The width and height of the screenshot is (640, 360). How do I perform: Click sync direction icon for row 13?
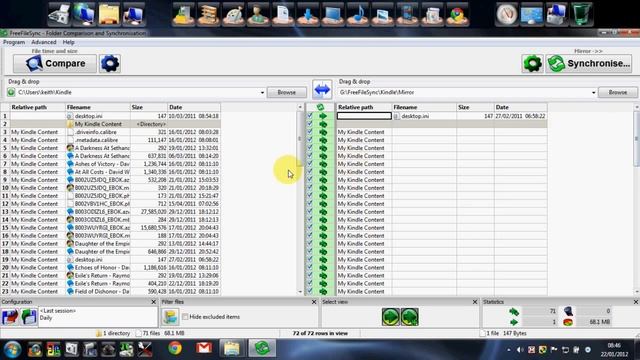[323, 211]
